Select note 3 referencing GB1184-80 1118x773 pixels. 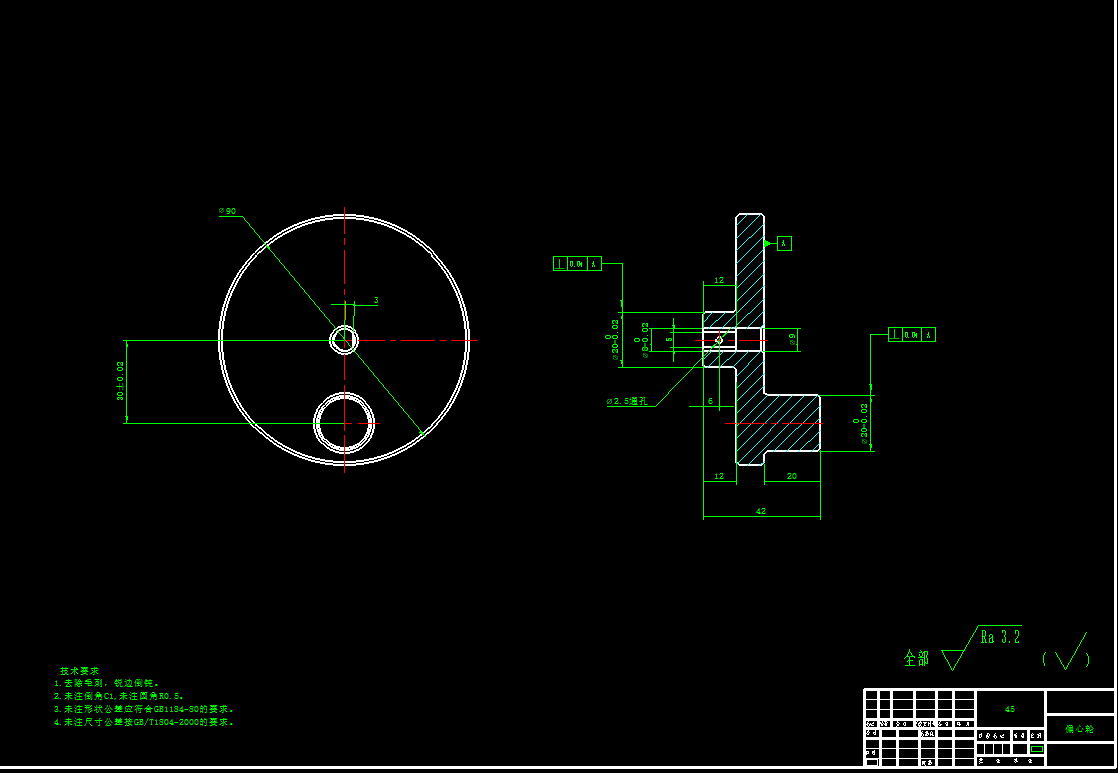143,709
